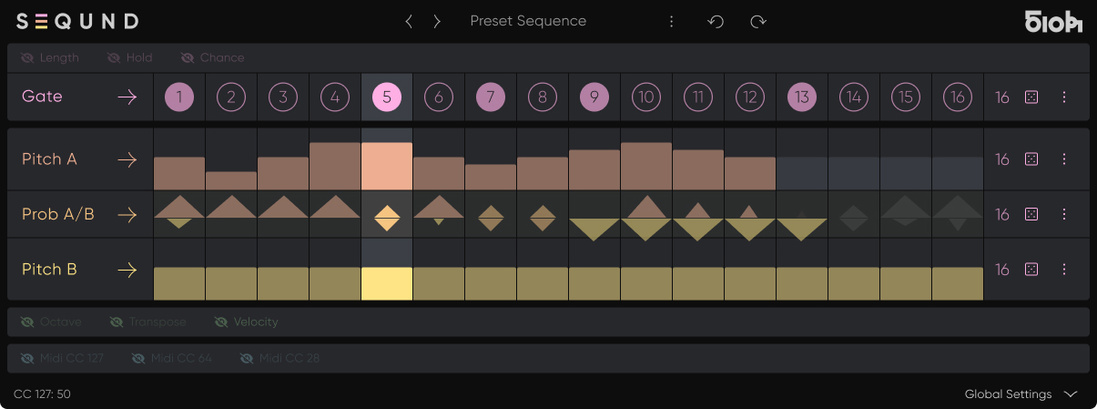
Task: Load the next preset
Action: pyautogui.click(x=437, y=21)
